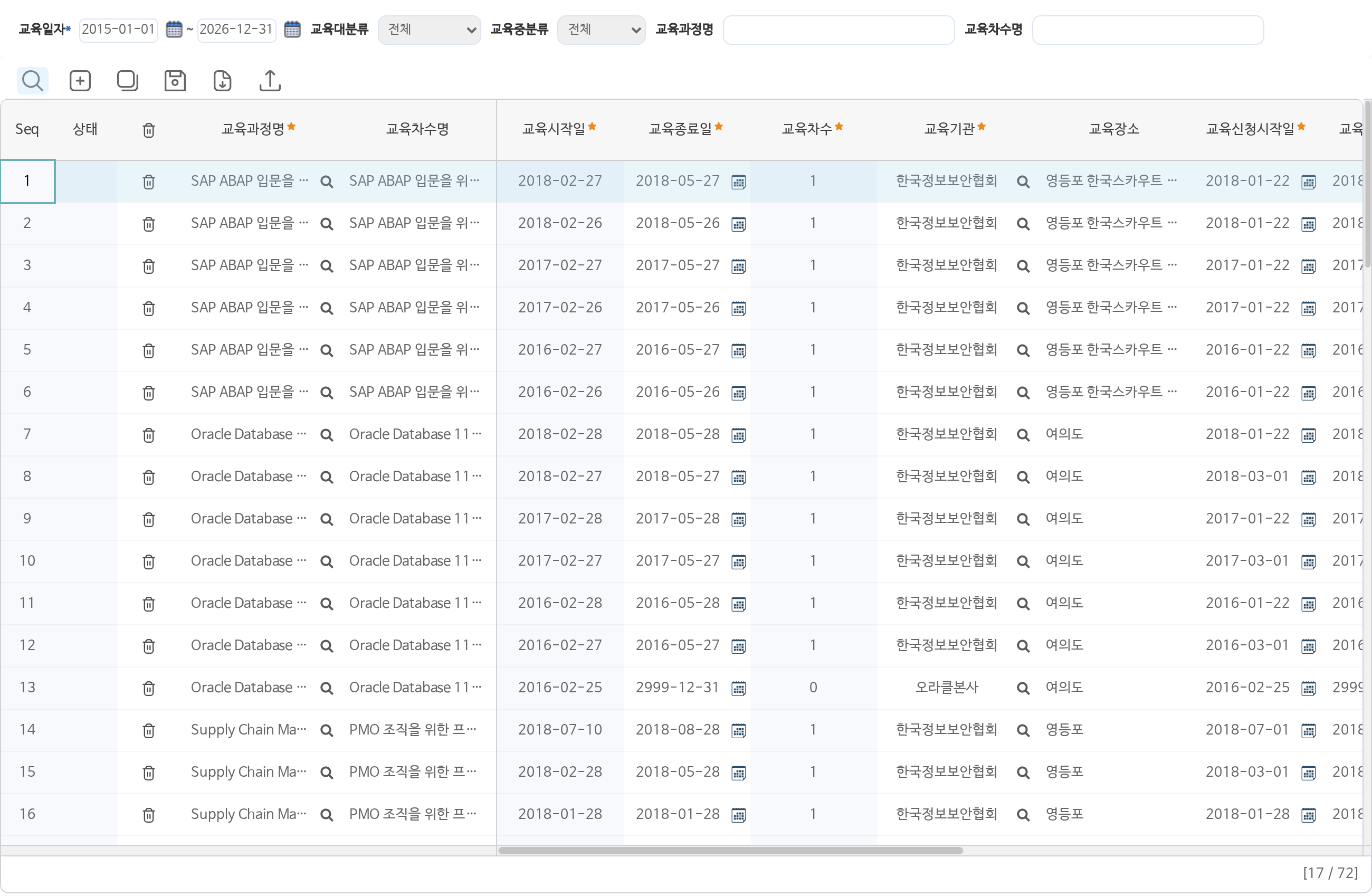Screen dimensions: 1372x896
Task: Search course name in row 2
Action: click(x=327, y=224)
